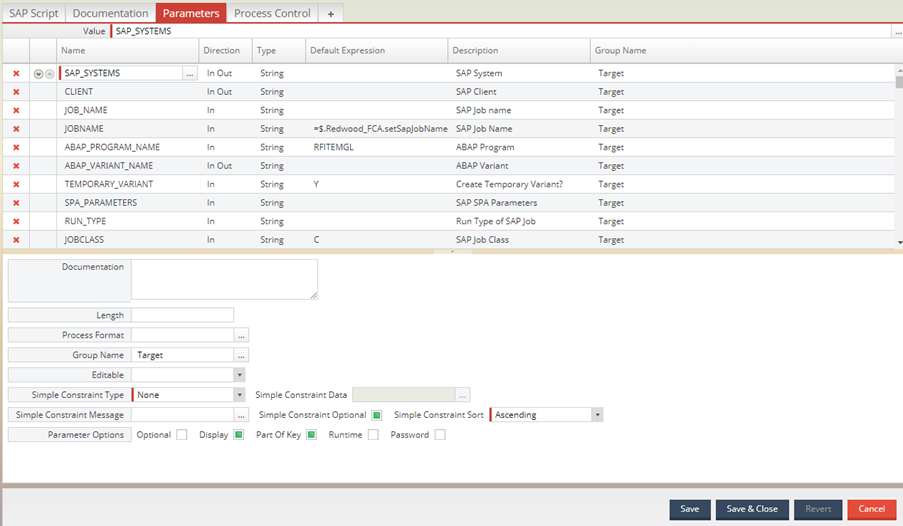The height and width of the screenshot is (526, 903).
Task: Sort by the Description column header
Action: point(519,51)
